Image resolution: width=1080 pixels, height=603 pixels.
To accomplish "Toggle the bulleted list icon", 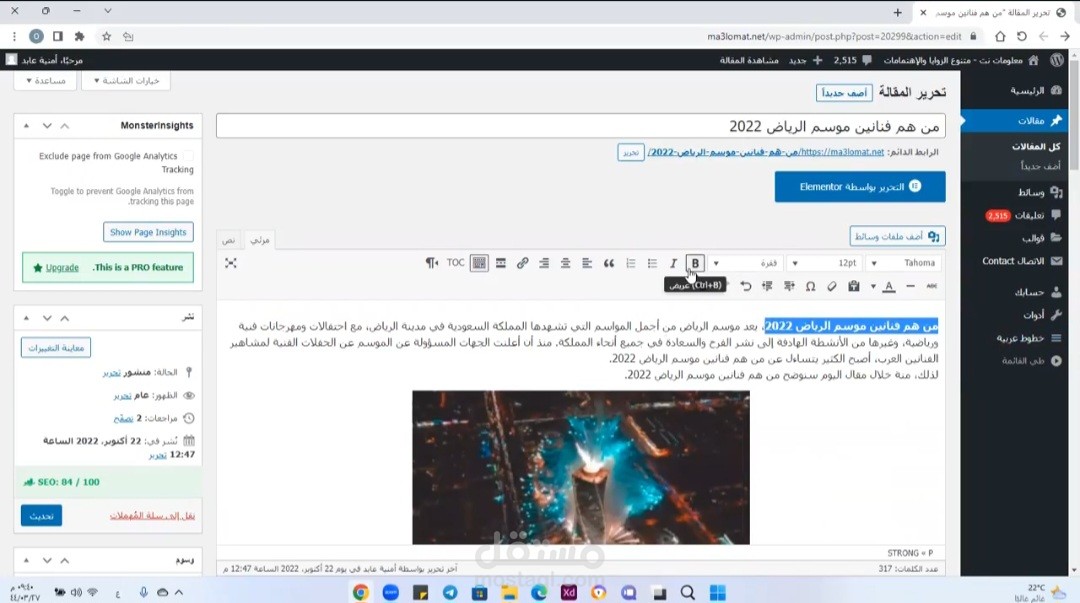I will (651, 263).
